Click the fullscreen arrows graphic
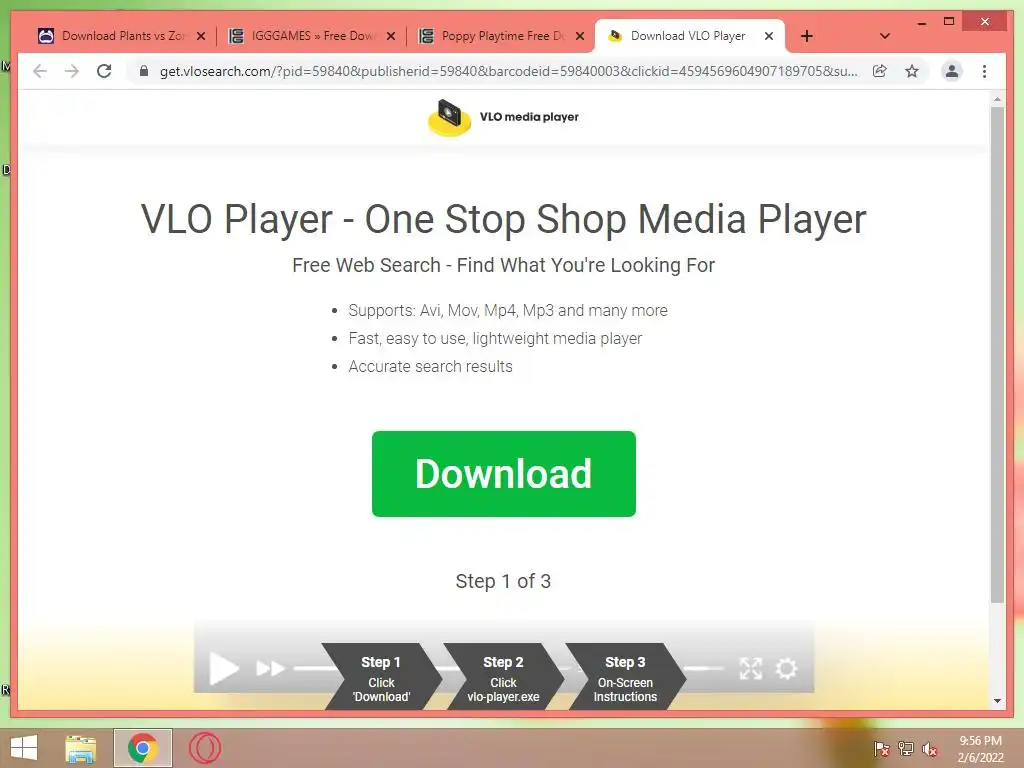 click(x=750, y=668)
